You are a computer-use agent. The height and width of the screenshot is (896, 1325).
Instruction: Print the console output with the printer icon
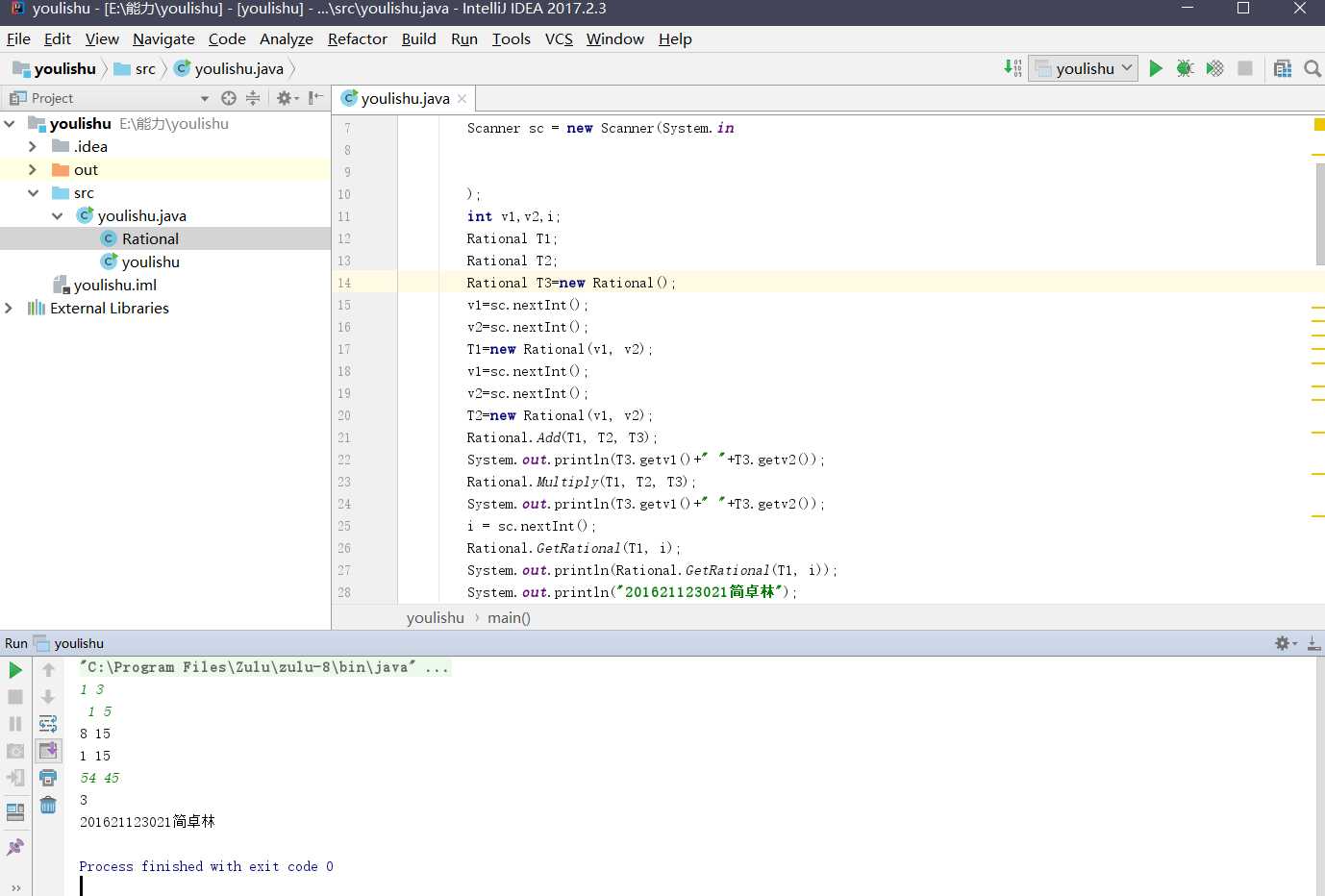point(48,778)
